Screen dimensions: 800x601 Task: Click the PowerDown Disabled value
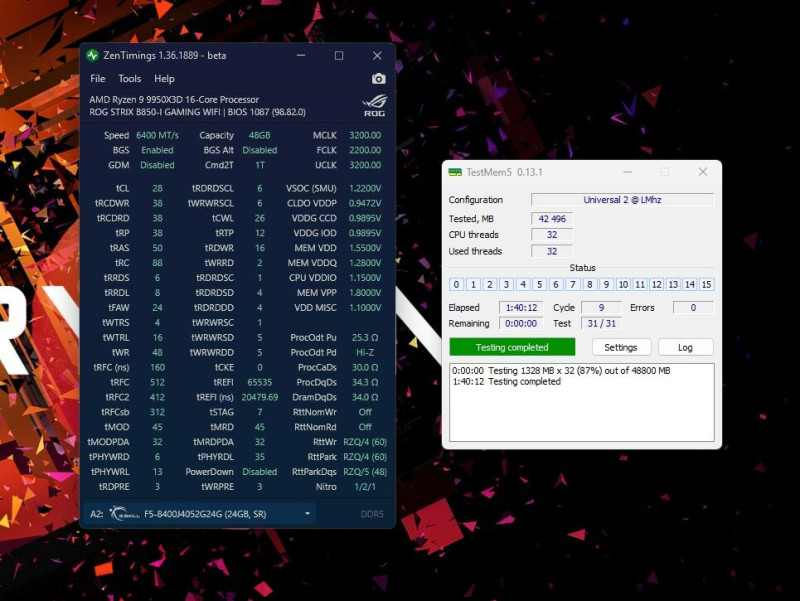pyautogui.click(x=260, y=471)
